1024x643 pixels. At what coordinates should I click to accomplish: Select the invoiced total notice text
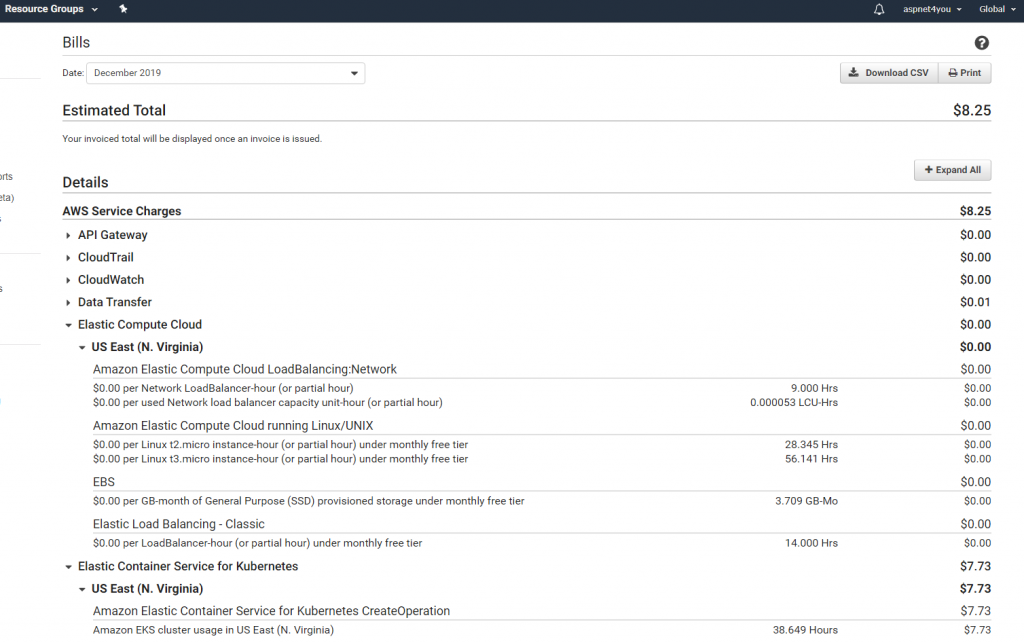point(192,139)
